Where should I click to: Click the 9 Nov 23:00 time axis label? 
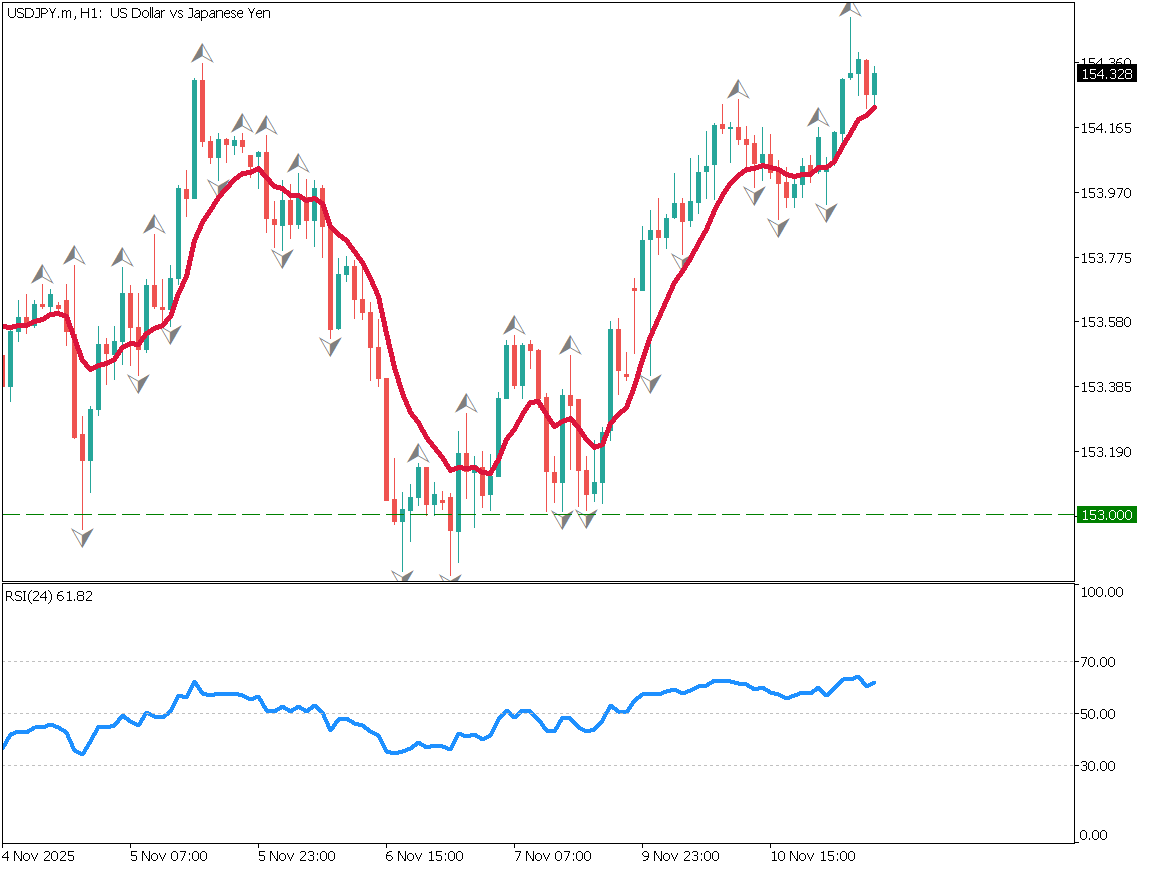[682, 857]
